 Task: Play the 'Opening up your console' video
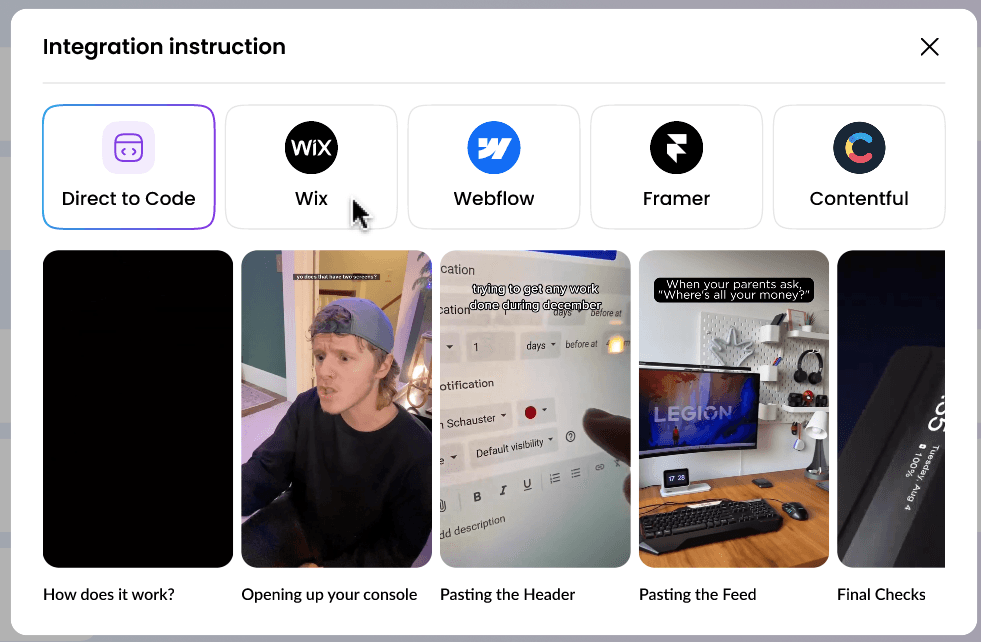[337, 409]
